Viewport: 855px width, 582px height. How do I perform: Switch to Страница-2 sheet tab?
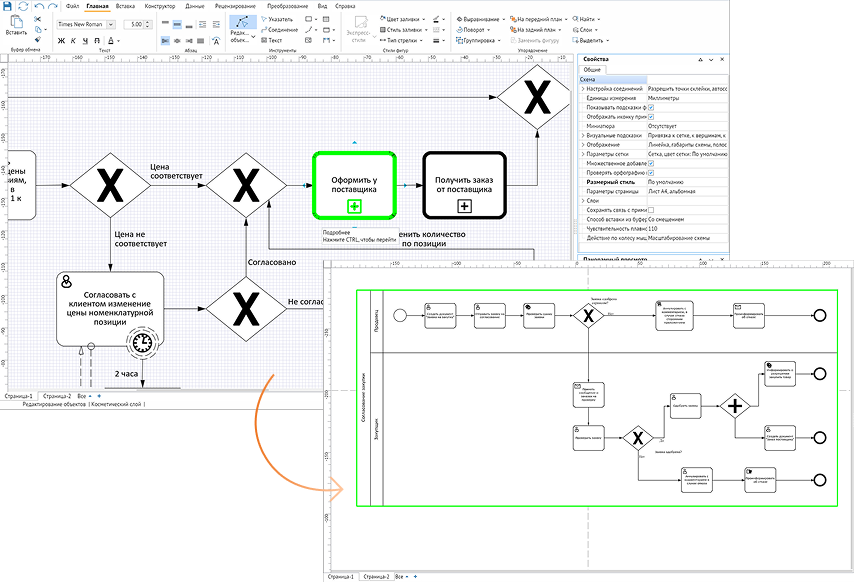point(57,396)
